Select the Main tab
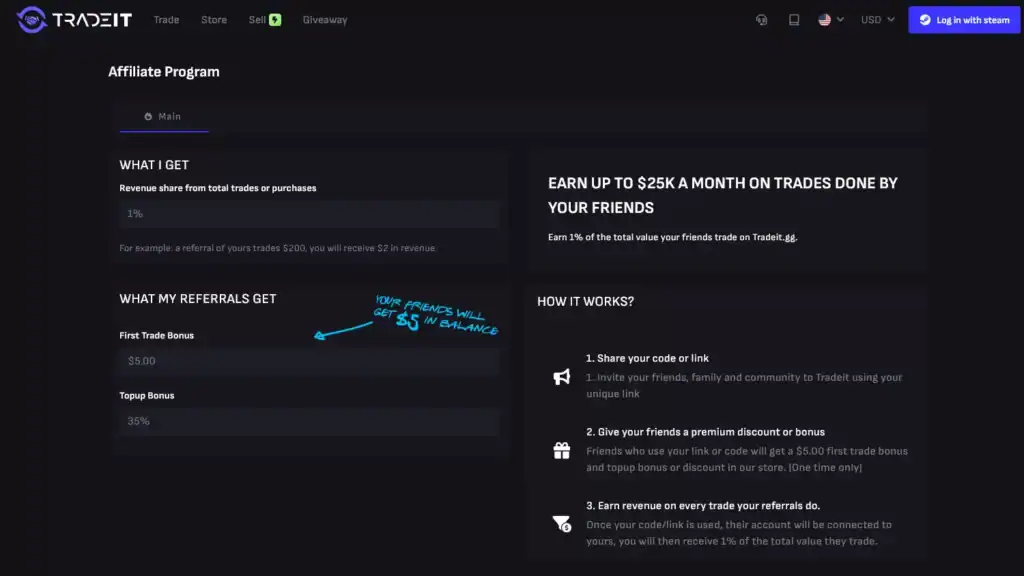The width and height of the screenshot is (1024, 576). coord(163,116)
